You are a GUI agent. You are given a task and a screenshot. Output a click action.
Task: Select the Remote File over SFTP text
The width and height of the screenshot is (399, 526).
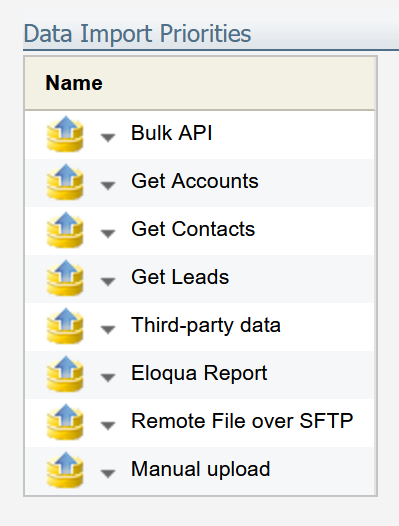click(242, 421)
